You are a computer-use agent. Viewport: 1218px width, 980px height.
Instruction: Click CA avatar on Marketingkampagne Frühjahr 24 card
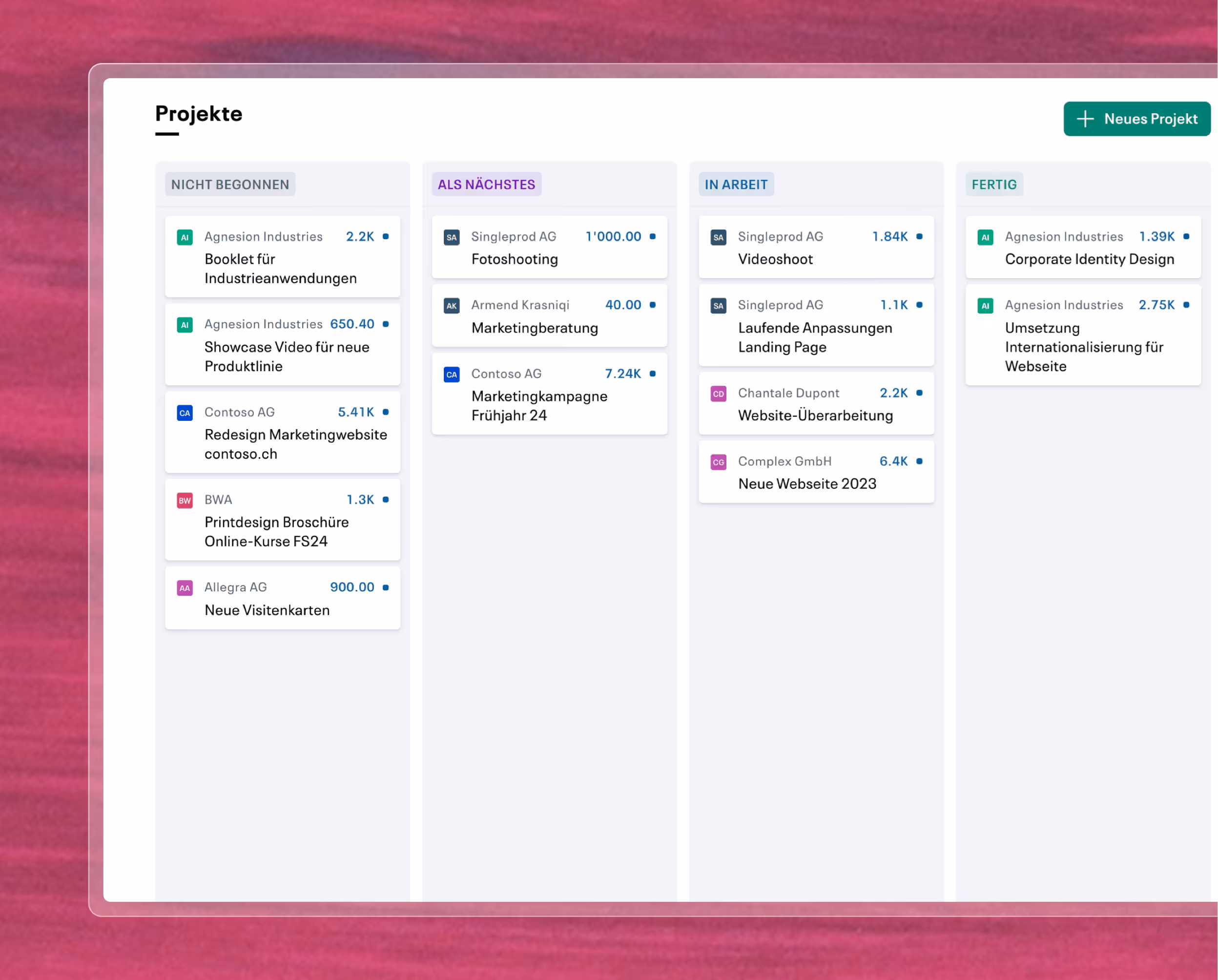click(452, 375)
